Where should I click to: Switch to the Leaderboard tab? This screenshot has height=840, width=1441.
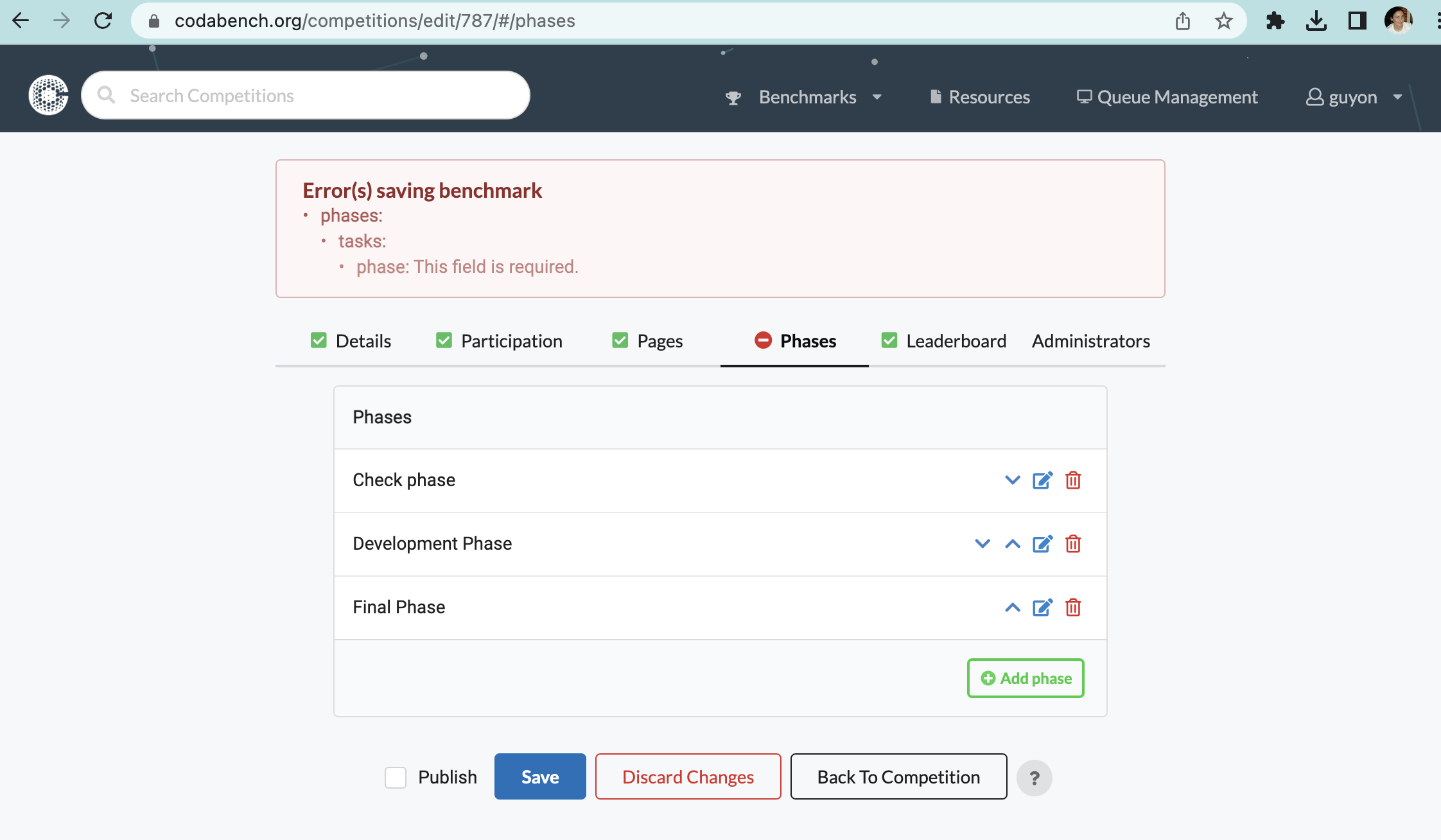(956, 340)
